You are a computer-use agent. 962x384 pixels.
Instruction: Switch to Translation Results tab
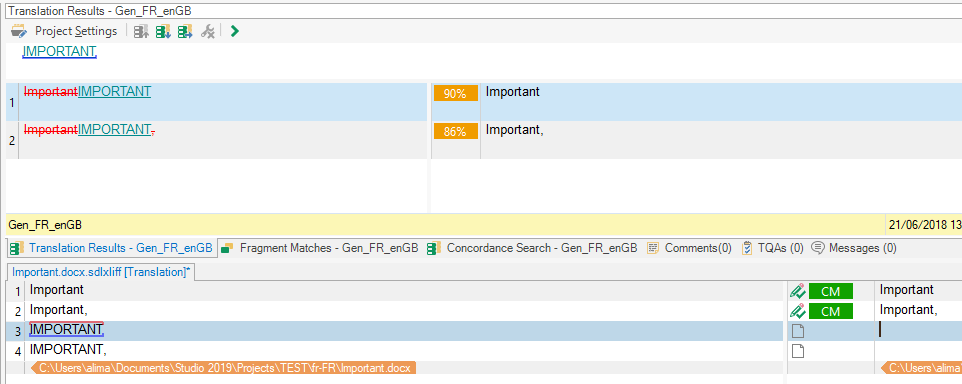click(111, 248)
